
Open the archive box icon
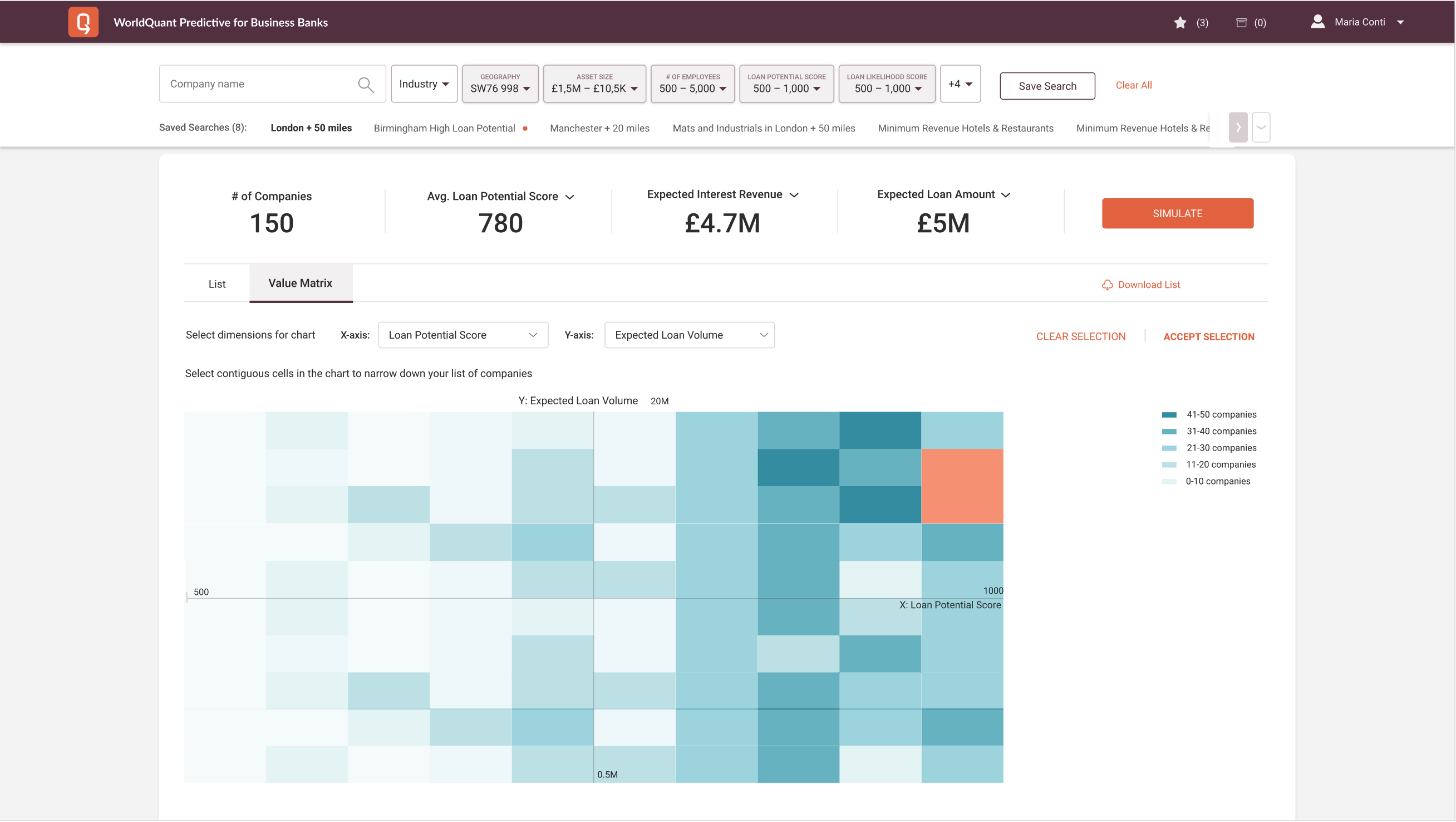pos(1241,23)
